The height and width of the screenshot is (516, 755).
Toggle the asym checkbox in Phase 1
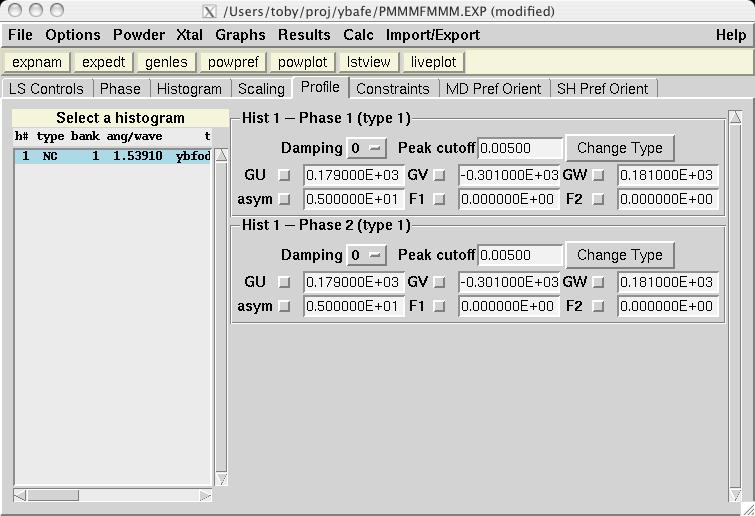click(x=284, y=199)
